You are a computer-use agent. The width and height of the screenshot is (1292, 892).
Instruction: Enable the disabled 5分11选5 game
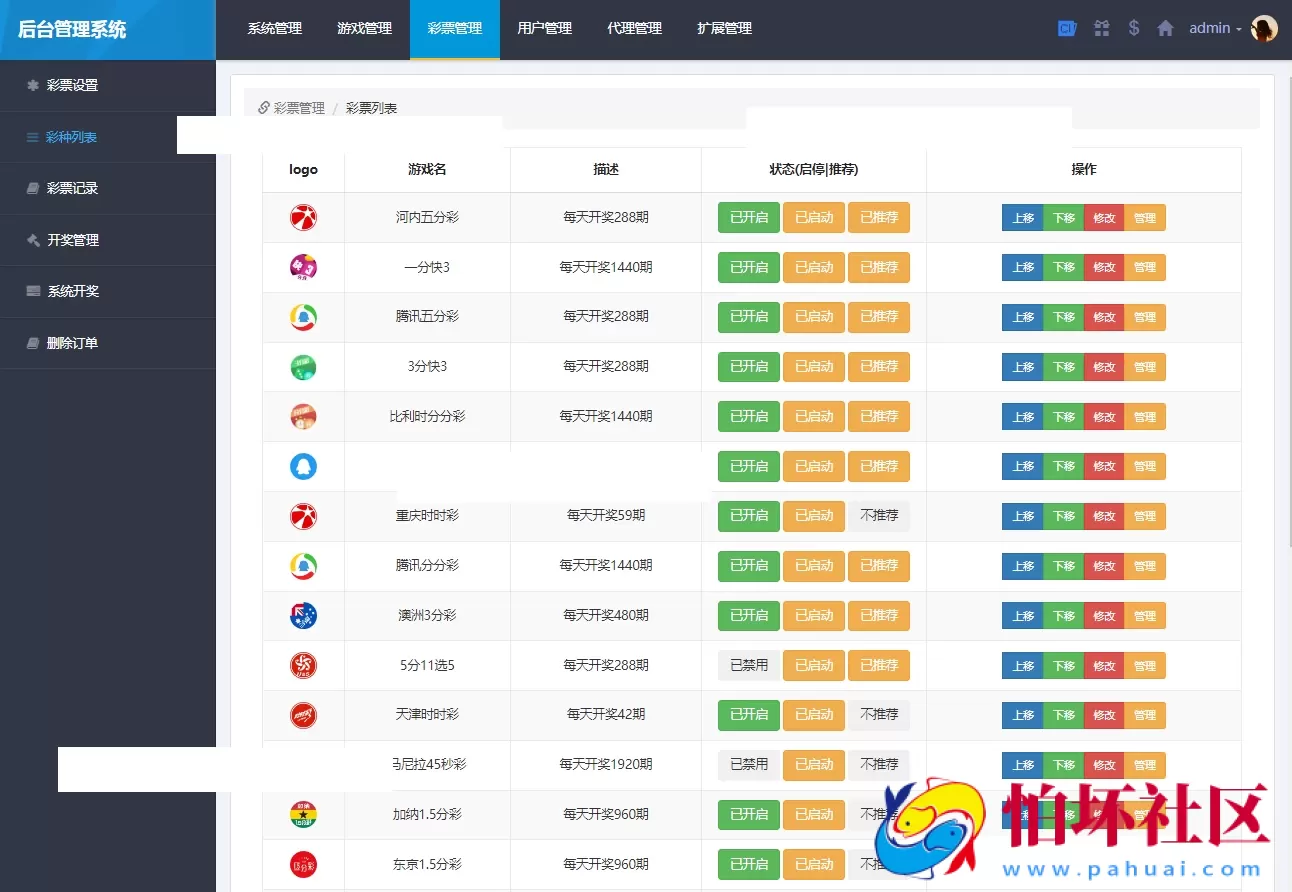(748, 665)
